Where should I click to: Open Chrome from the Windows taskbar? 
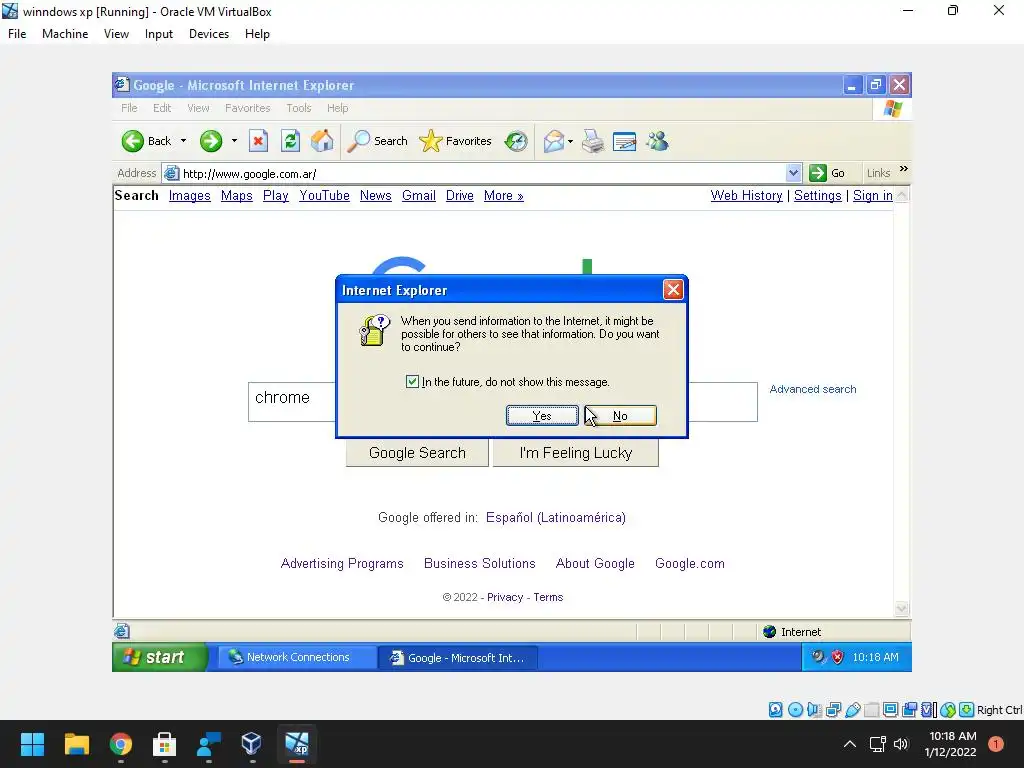point(121,744)
